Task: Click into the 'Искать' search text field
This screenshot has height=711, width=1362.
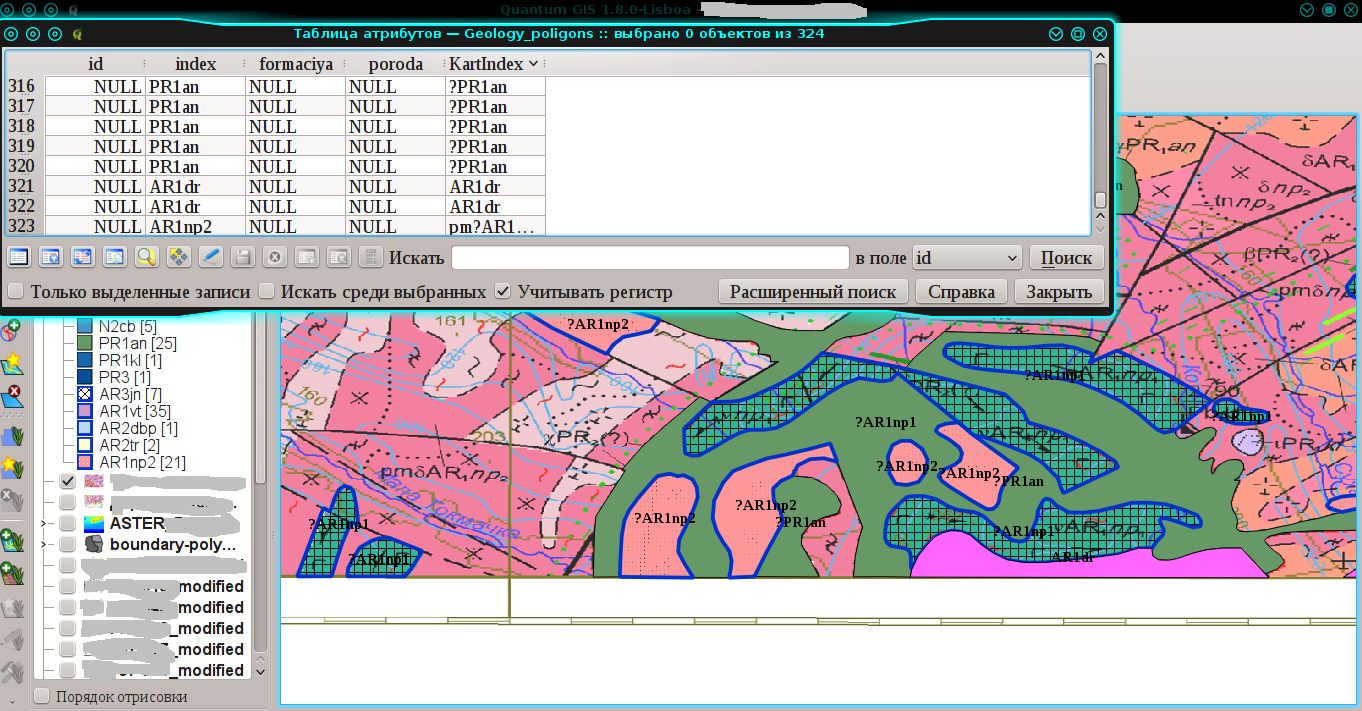Action: pos(650,258)
